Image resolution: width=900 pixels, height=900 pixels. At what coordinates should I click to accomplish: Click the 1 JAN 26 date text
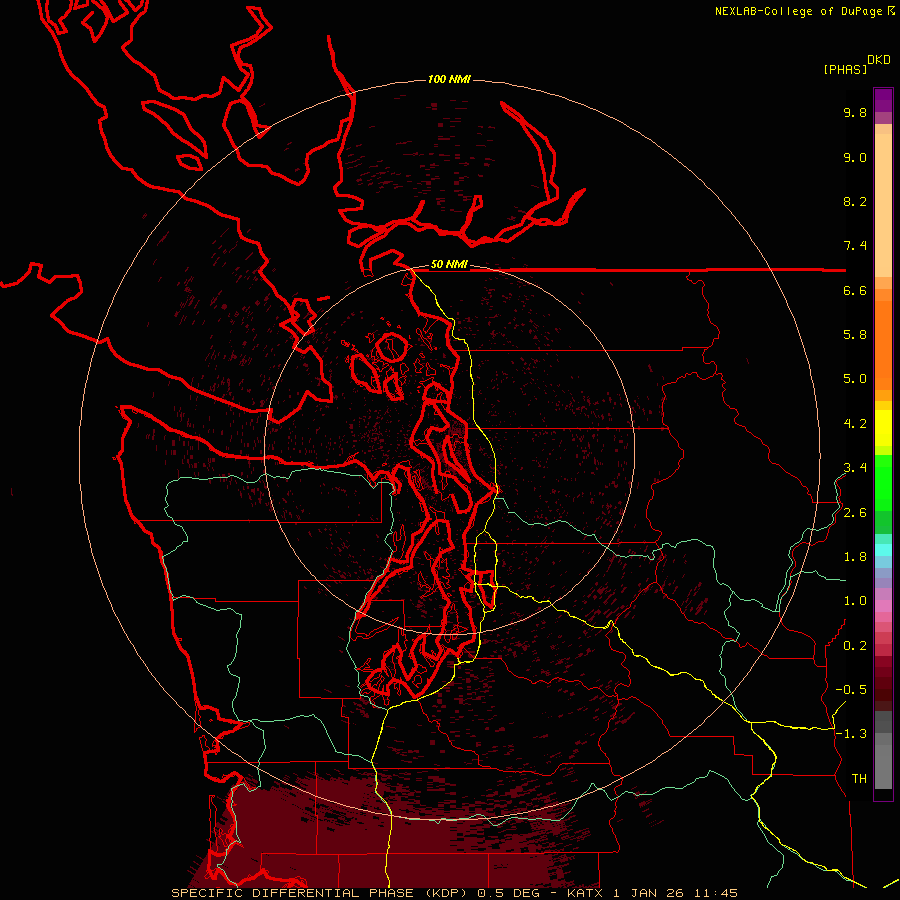(649, 893)
